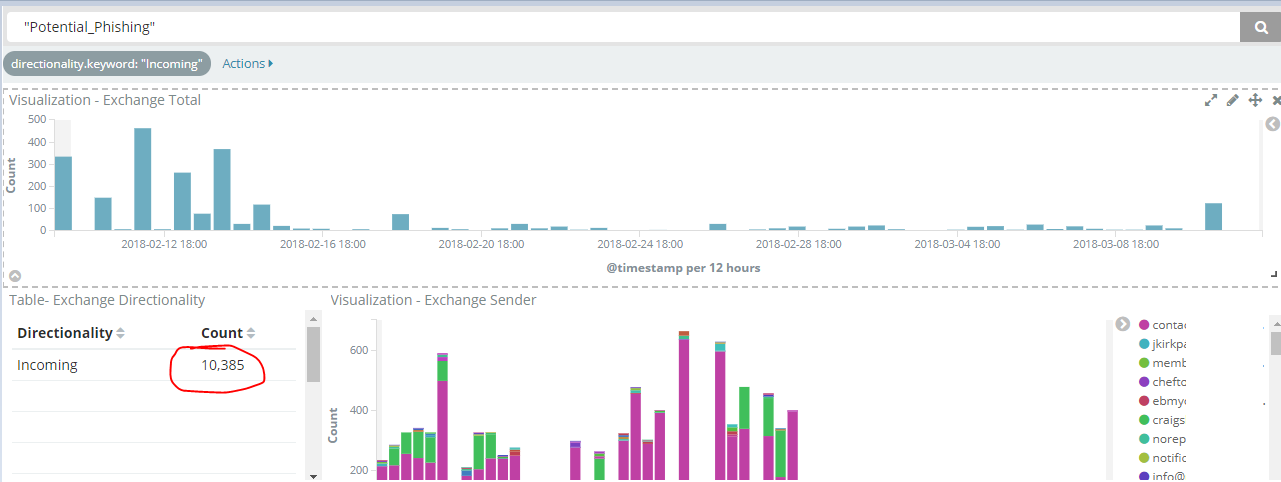1281x482 pixels.
Task: Click the "jkirkpa" legend entry
Action: [1162, 344]
